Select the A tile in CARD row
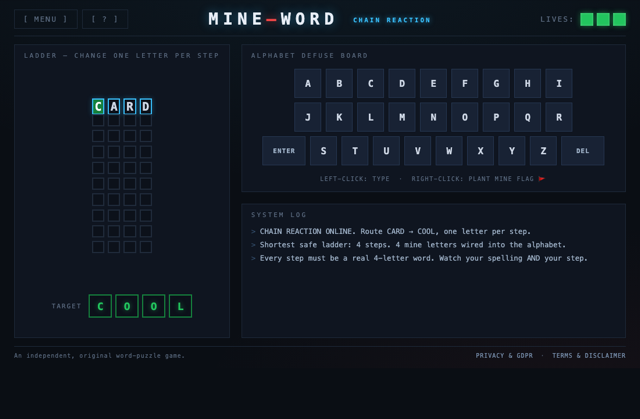 click(114, 106)
